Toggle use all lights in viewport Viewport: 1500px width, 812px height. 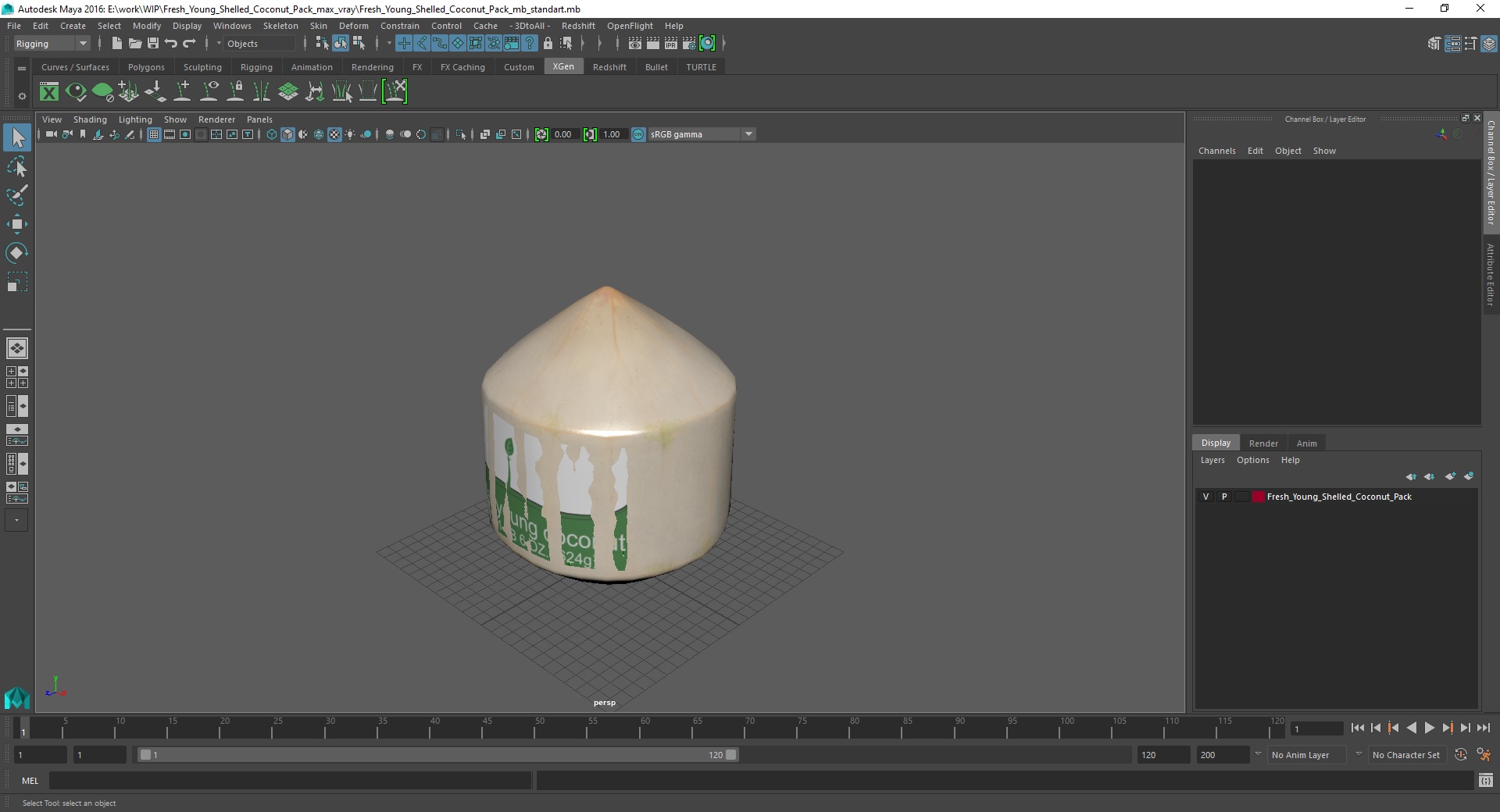[350, 134]
